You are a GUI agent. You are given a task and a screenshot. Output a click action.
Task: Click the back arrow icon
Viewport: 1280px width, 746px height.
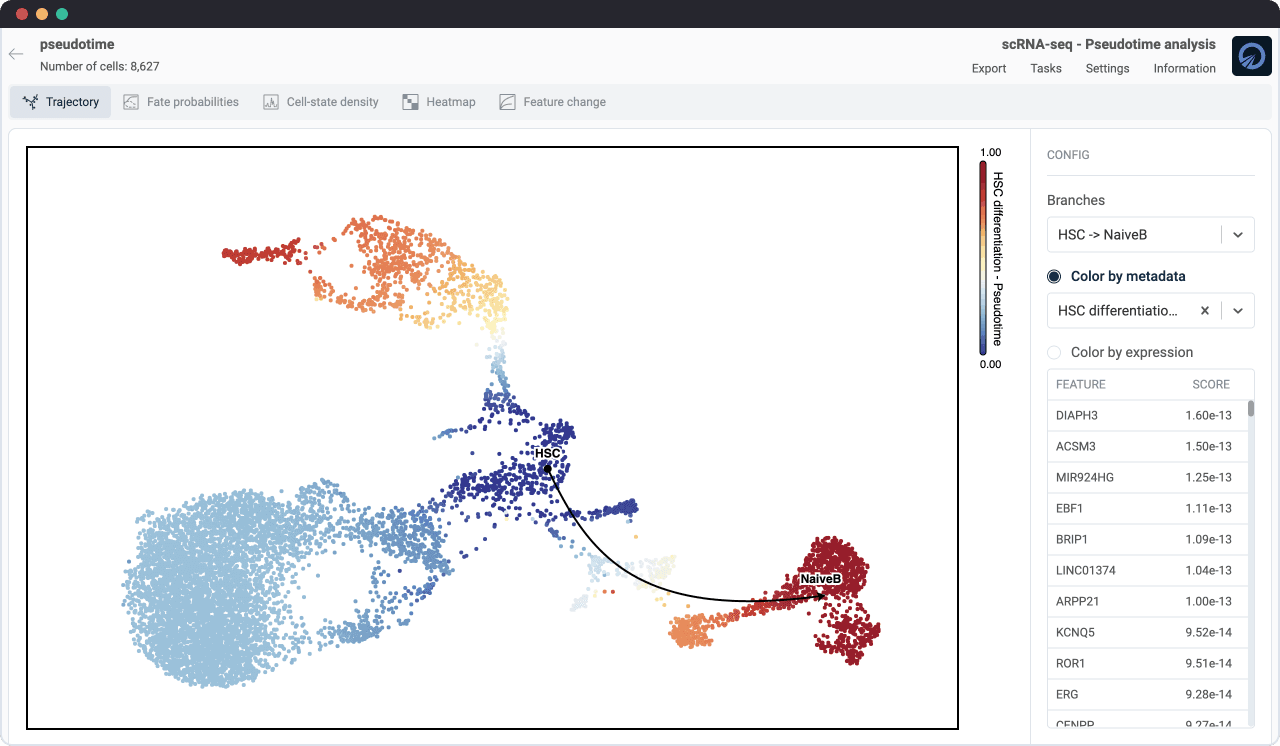[16, 54]
